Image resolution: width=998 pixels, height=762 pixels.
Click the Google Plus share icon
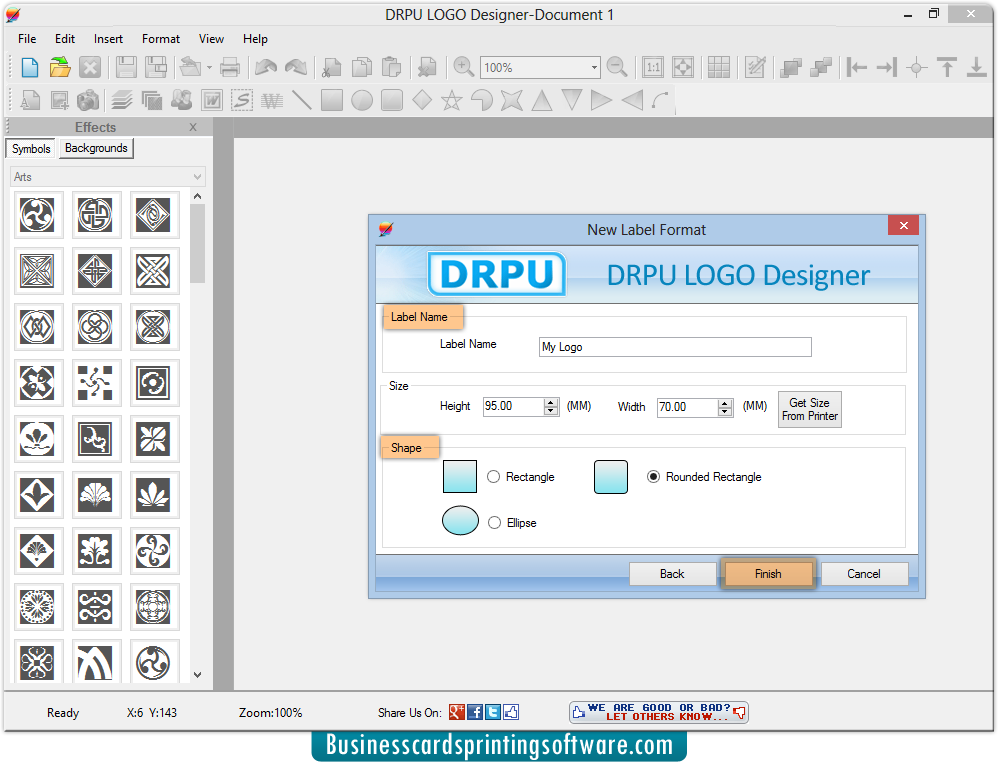pyautogui.click(x=456, y=712)
